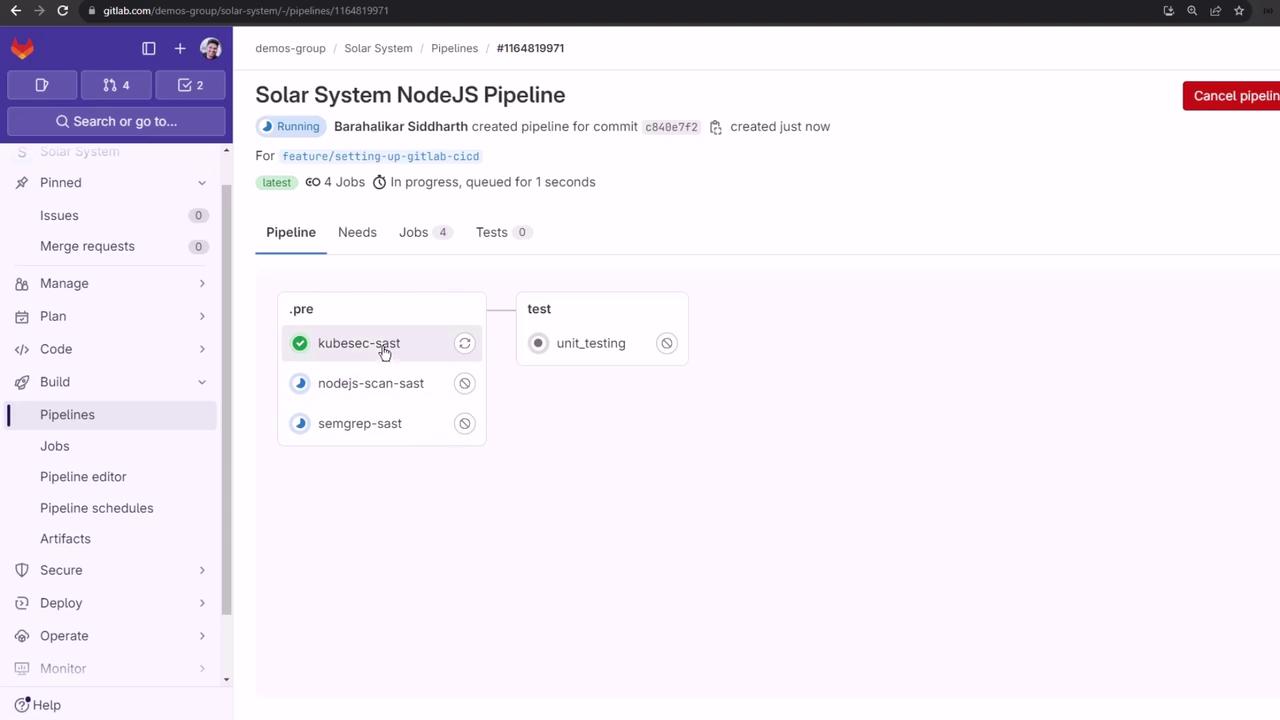Open Pipeline editor in the sidebar
This screenshot has height=720, width=1280.
coord(83,477)
